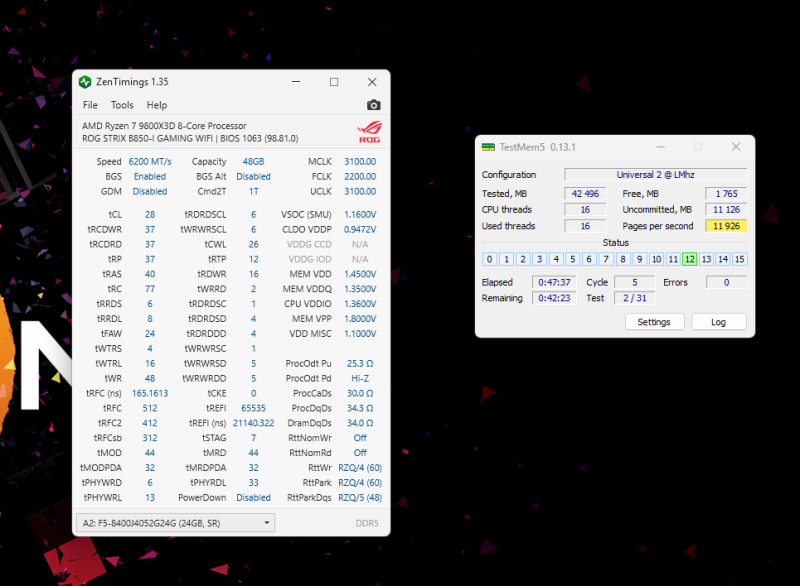This screenshot has width=800, height=586.
Task: Open the Tools menu in ZenTimings
Action: [122, 105]
